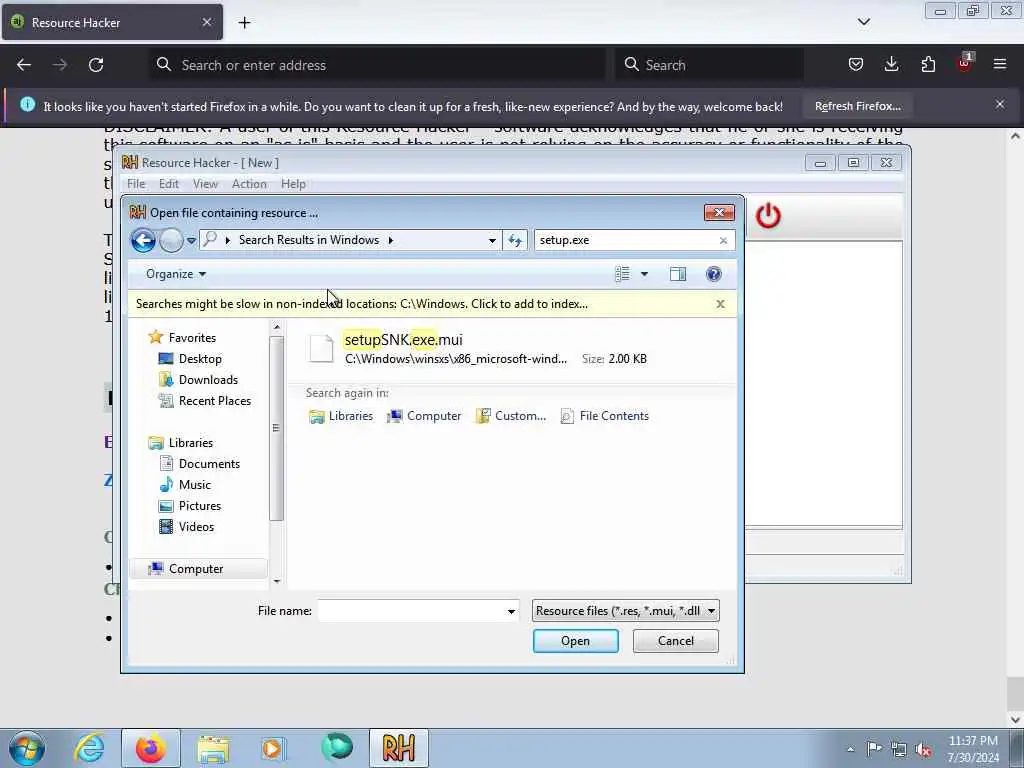Reload the page in Firefox
1024x768 pixels.
tap(96, 65)
